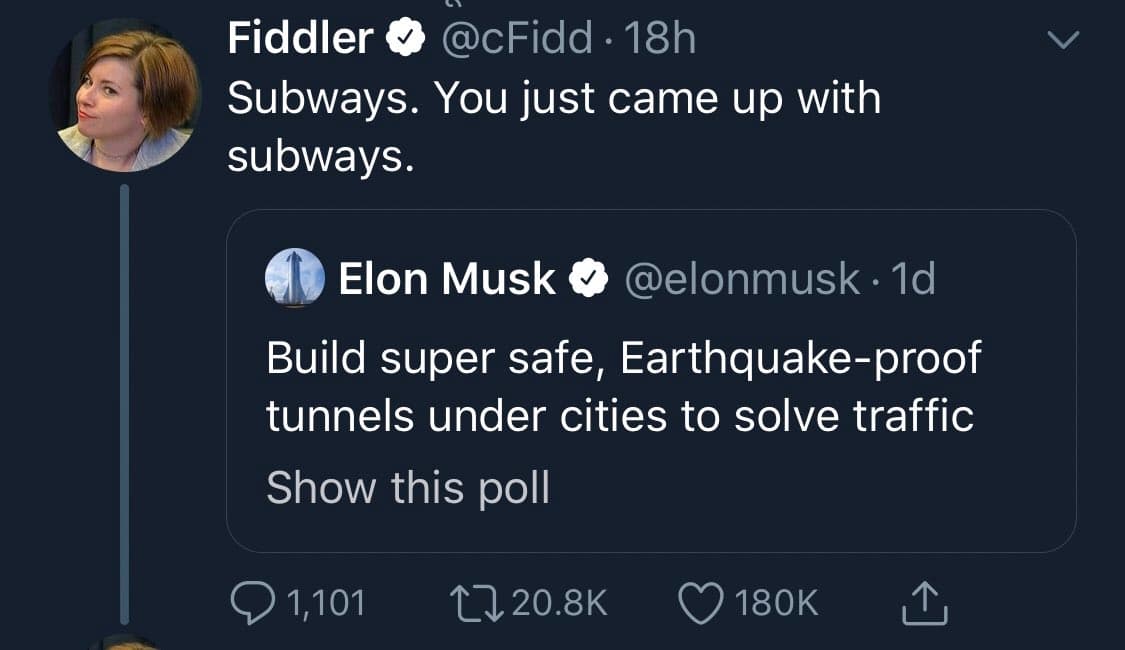Click the Elon Musk display name
The width and height of the screenshot is (1125, 650).
point(446,278)
